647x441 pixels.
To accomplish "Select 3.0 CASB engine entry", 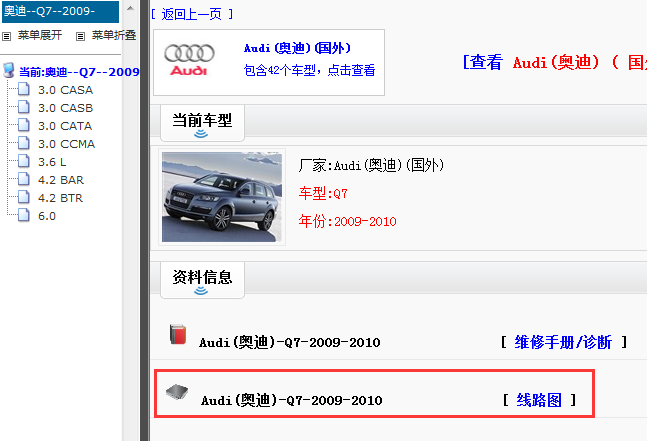I will (65, 108).
